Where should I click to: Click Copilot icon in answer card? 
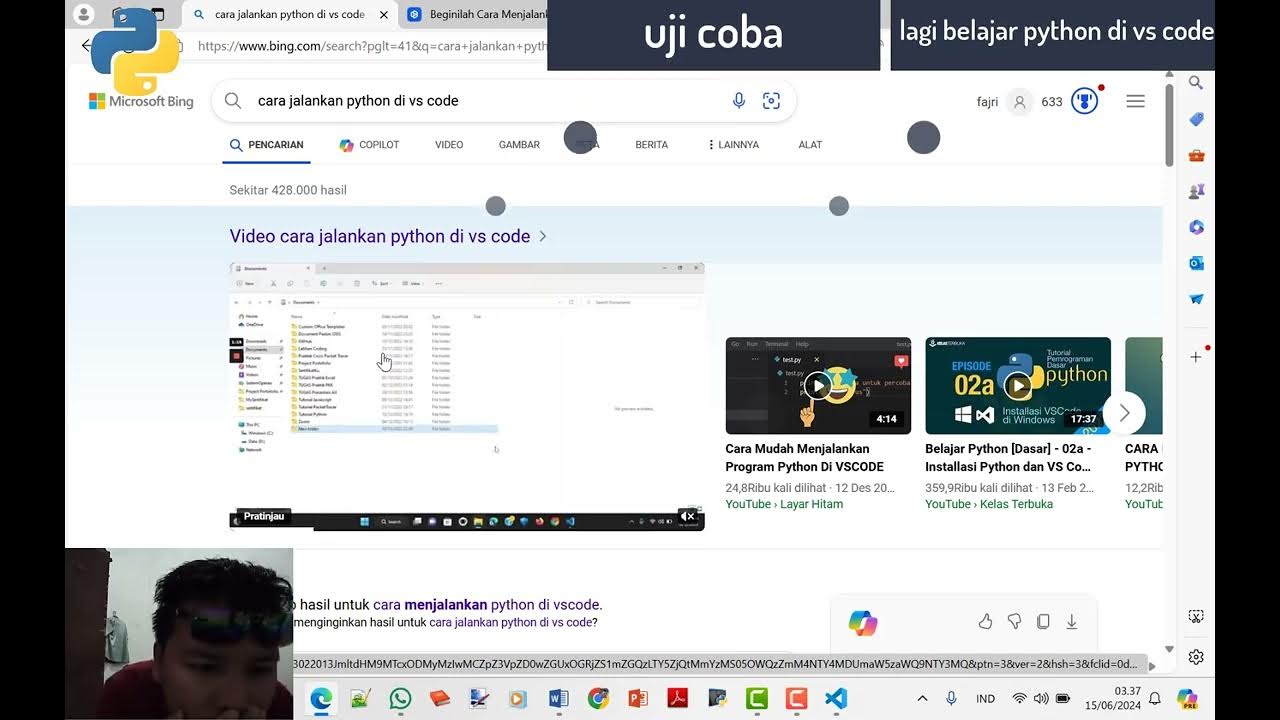point(863,623)
